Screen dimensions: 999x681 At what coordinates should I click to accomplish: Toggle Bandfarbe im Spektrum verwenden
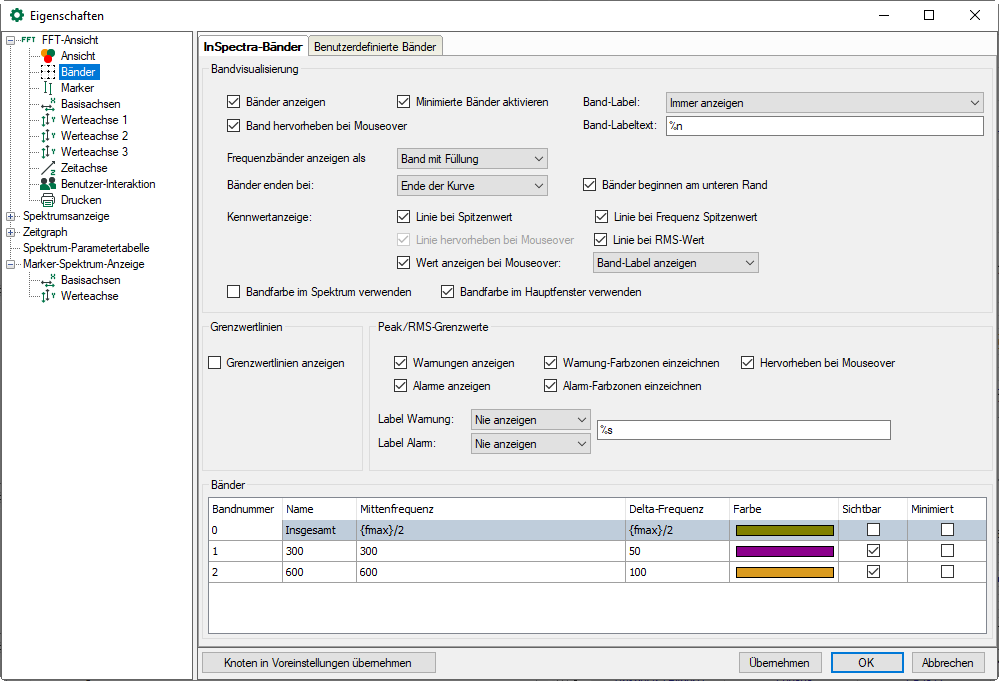click(x=234, y=292)
